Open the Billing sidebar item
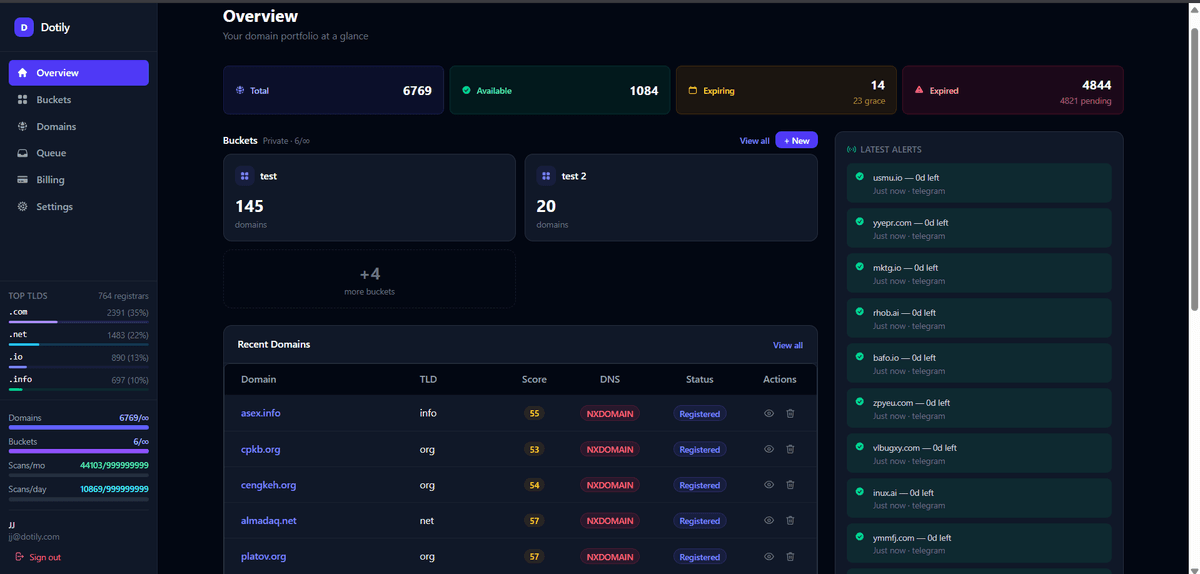 tap(79, 180)
